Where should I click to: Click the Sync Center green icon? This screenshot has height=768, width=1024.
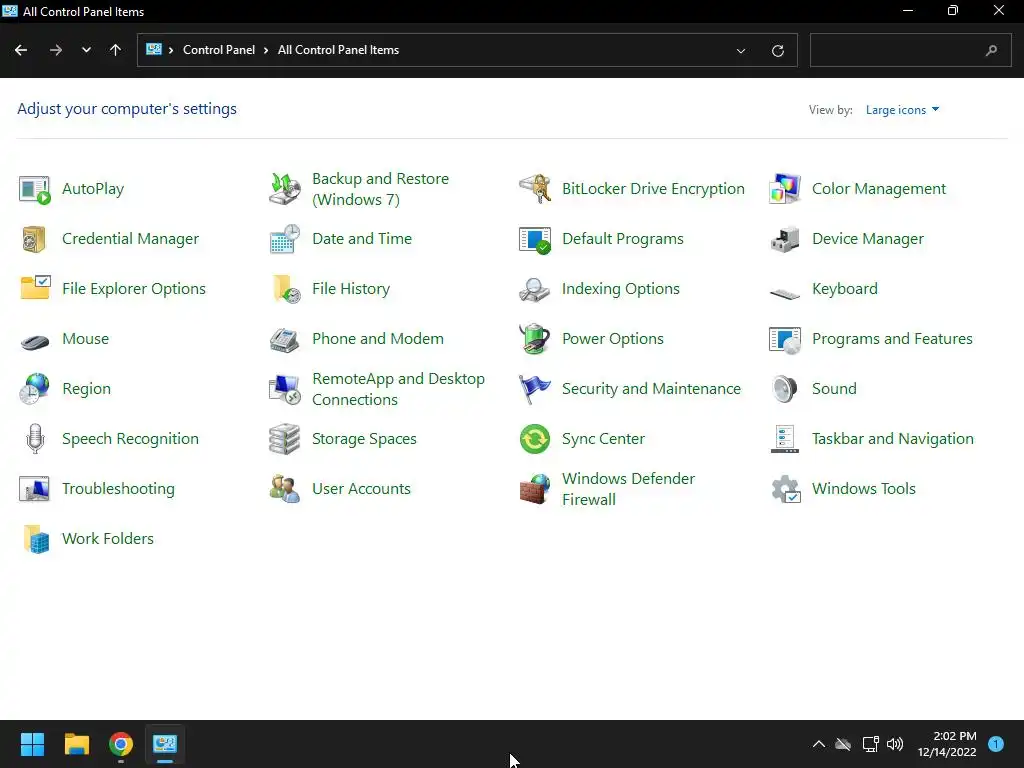coord(535,439)
